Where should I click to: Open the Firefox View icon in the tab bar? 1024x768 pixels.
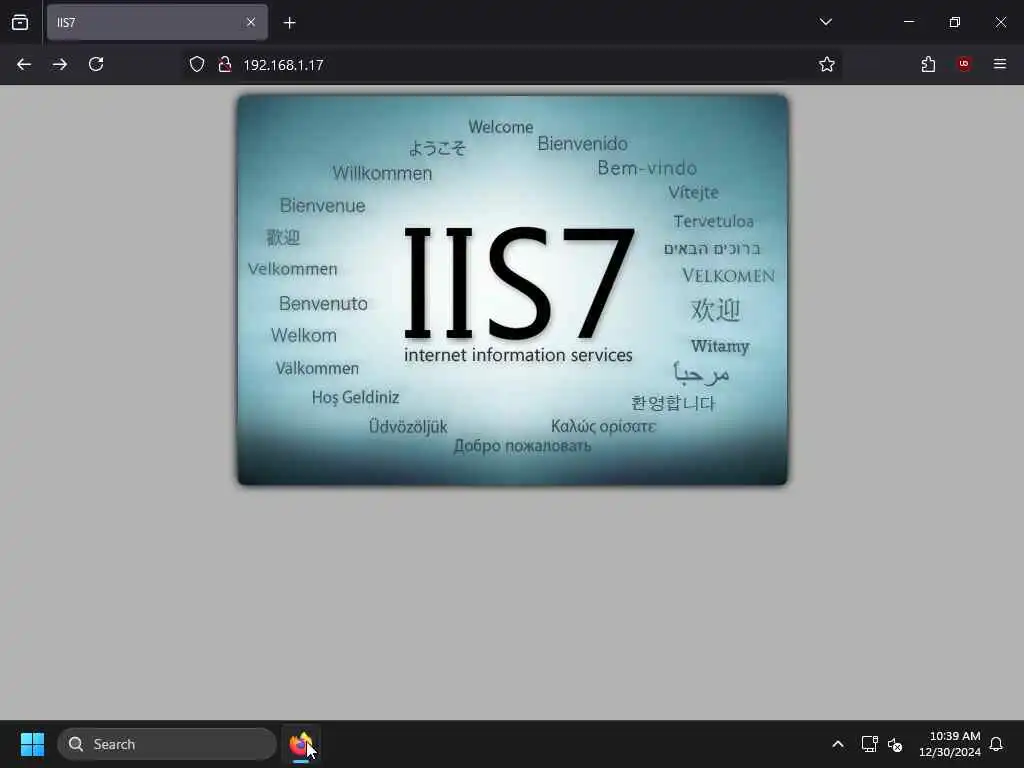tap(20, 22)
